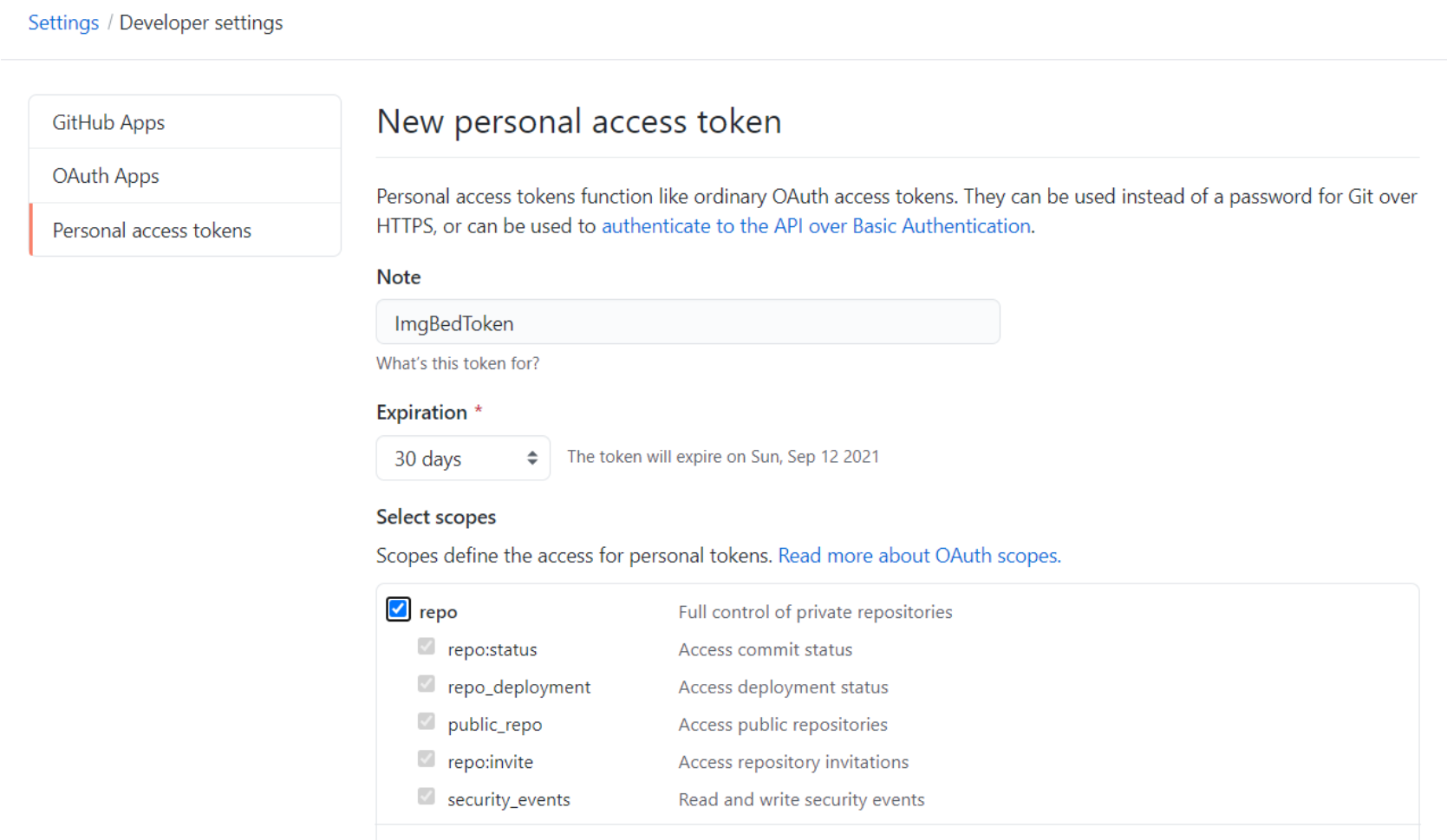Click the repo_deployment checkbox
1447x840 pixels.
(x=426, y=684)
